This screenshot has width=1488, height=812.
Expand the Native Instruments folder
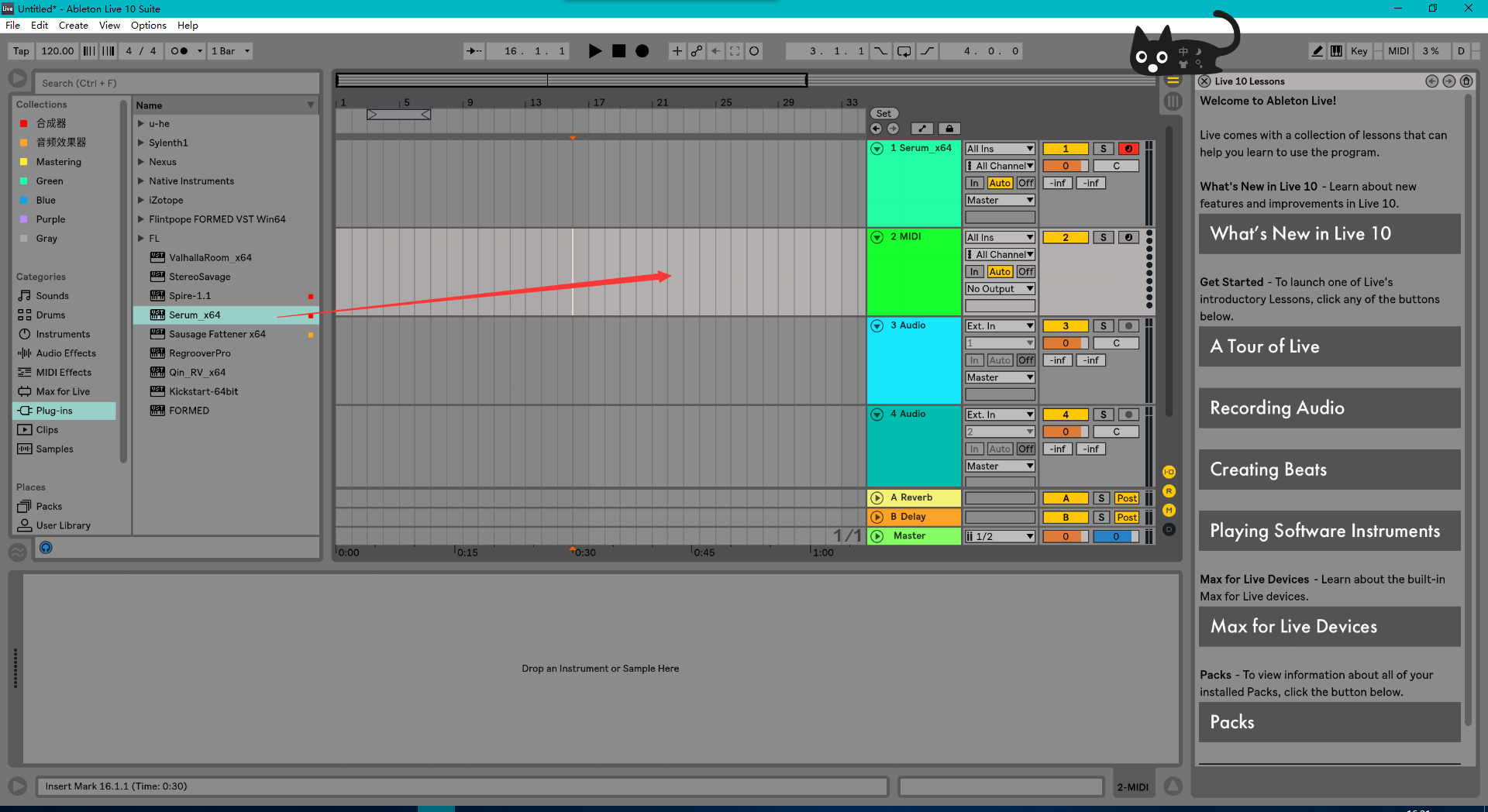click(x=141, y=181)
